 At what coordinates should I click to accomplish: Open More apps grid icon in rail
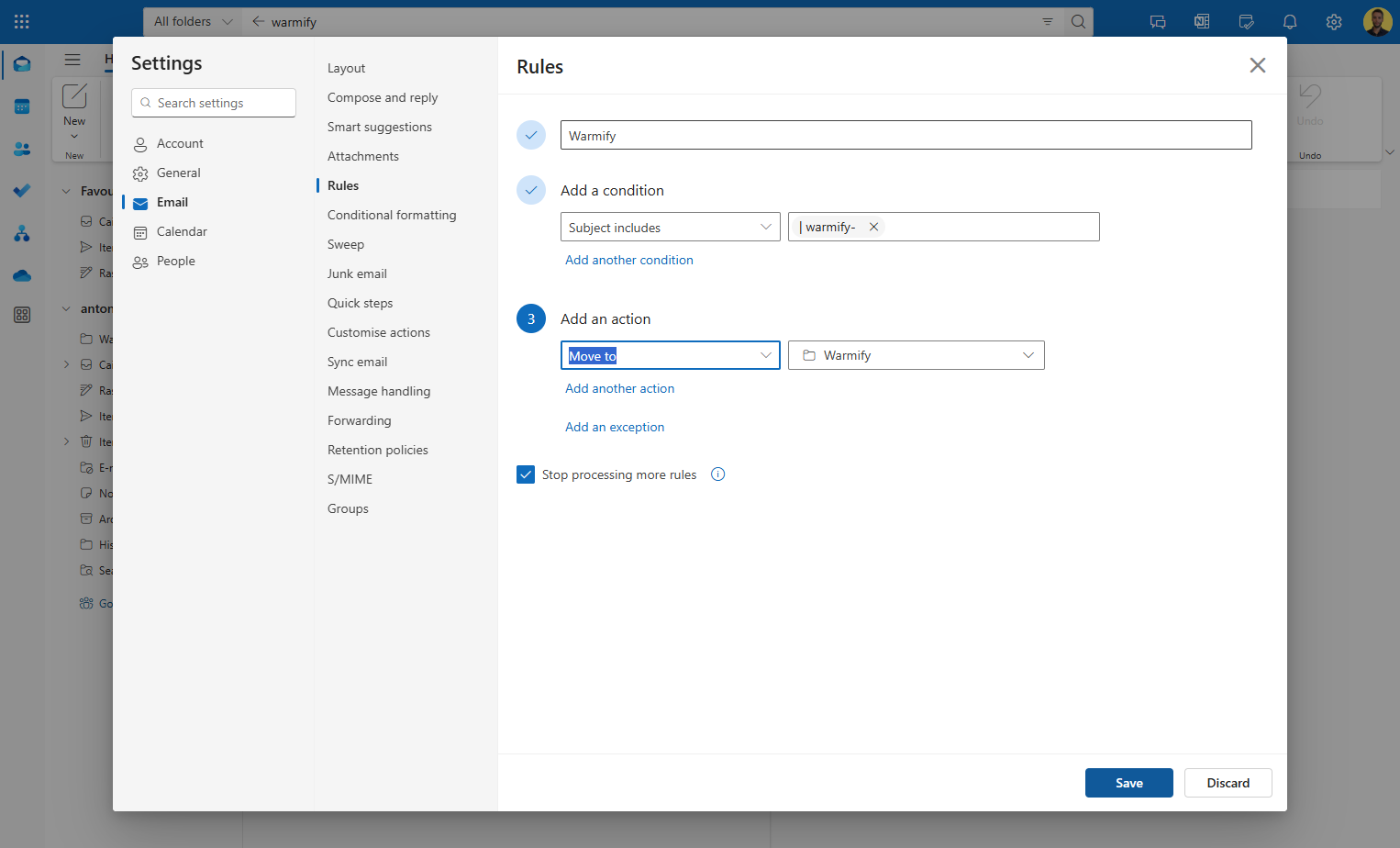pyautogui.click(x=22, y=315)
